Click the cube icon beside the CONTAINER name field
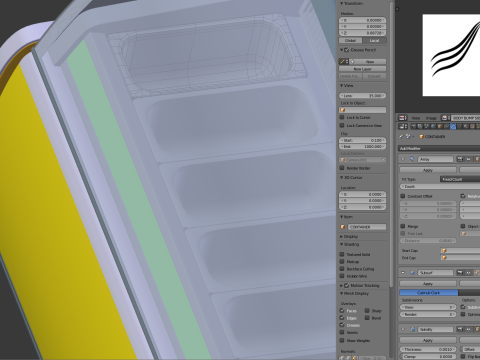This screenshot has height=360, width=480. [x=343, y=227]
